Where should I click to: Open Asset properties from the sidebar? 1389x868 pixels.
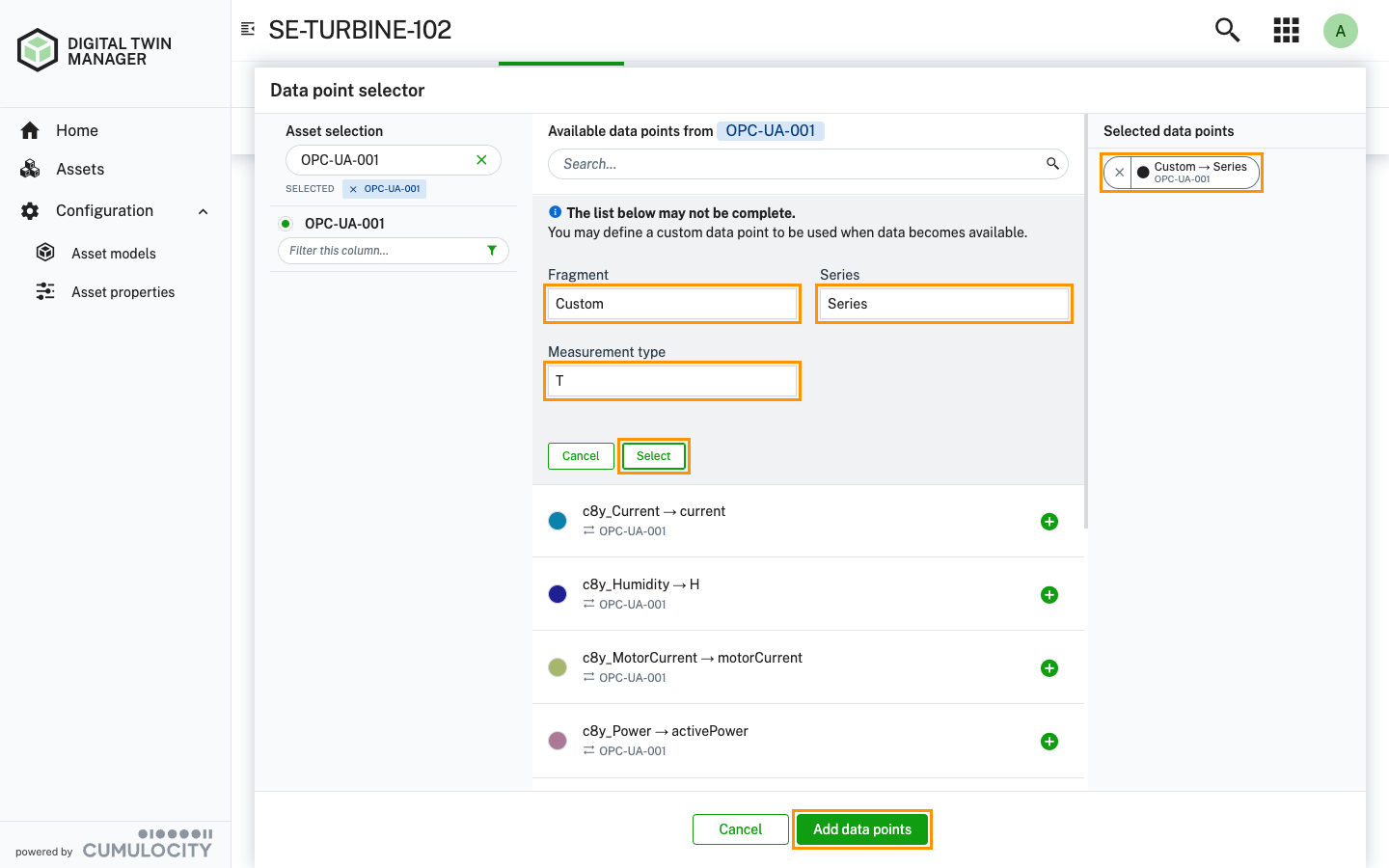coord(123,291)
